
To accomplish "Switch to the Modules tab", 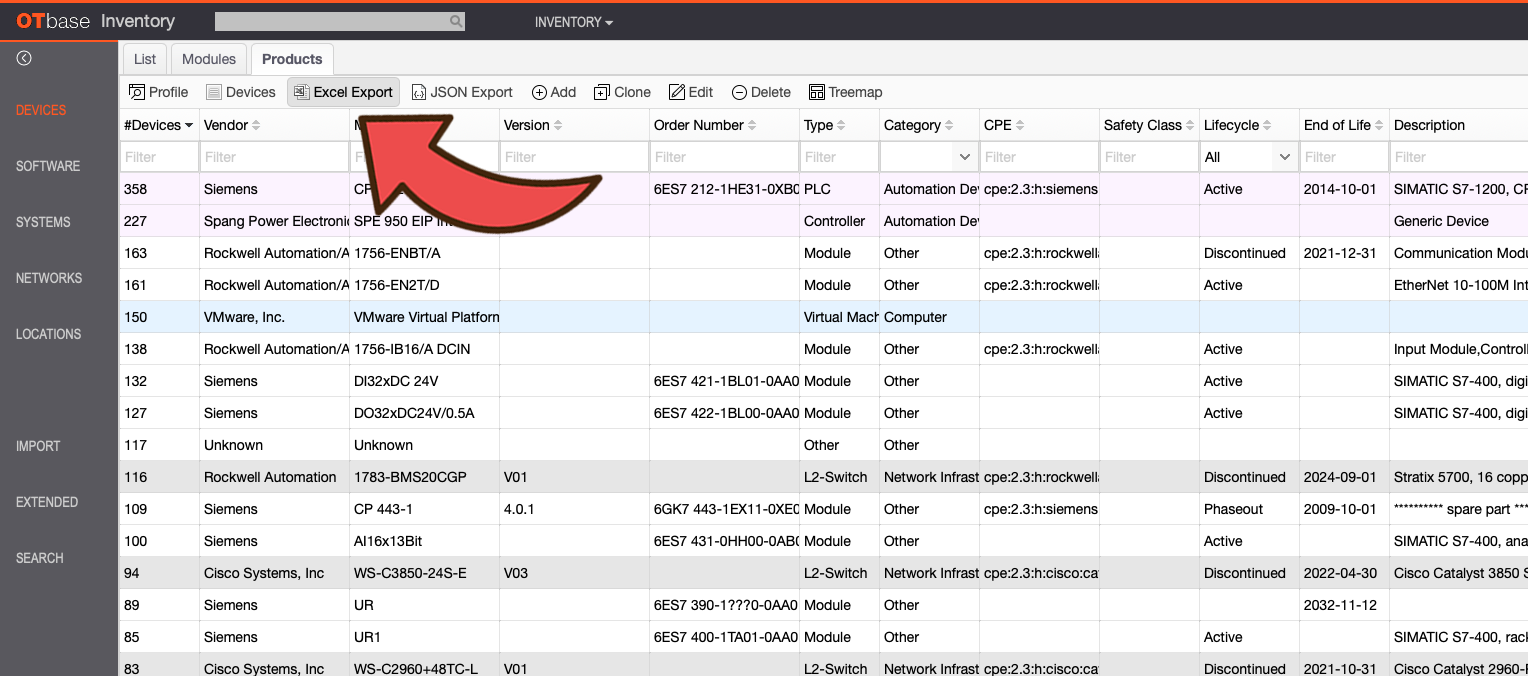I will pyautogui.click(x=209, y=59).
